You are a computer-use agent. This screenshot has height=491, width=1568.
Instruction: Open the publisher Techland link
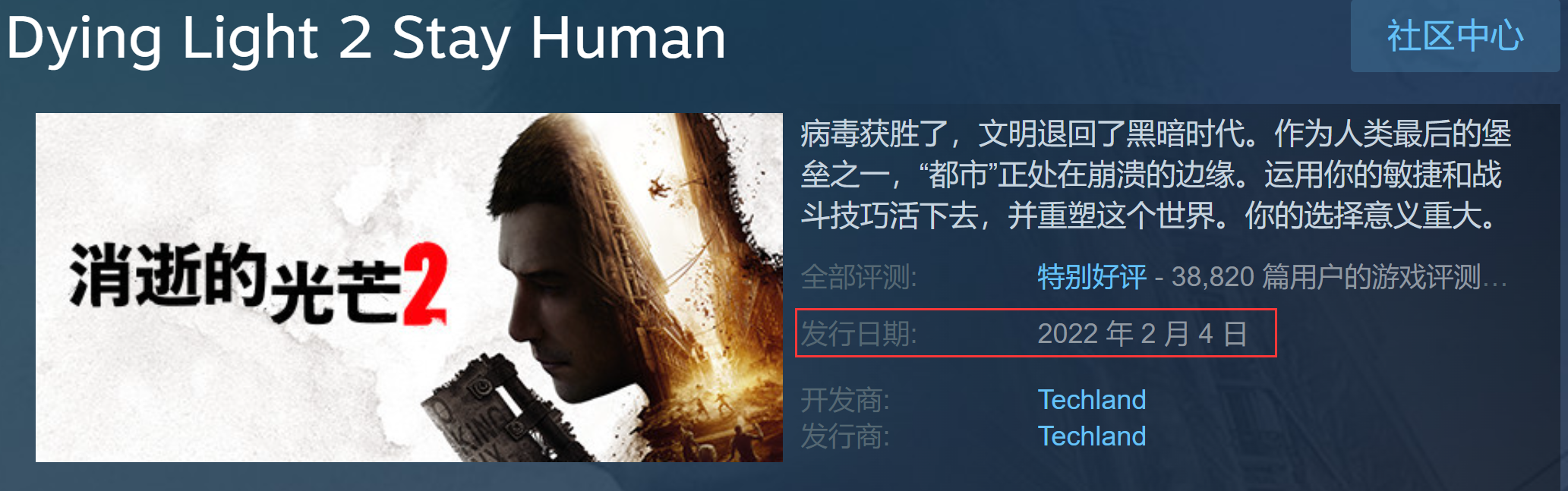tap(1092, 436)
